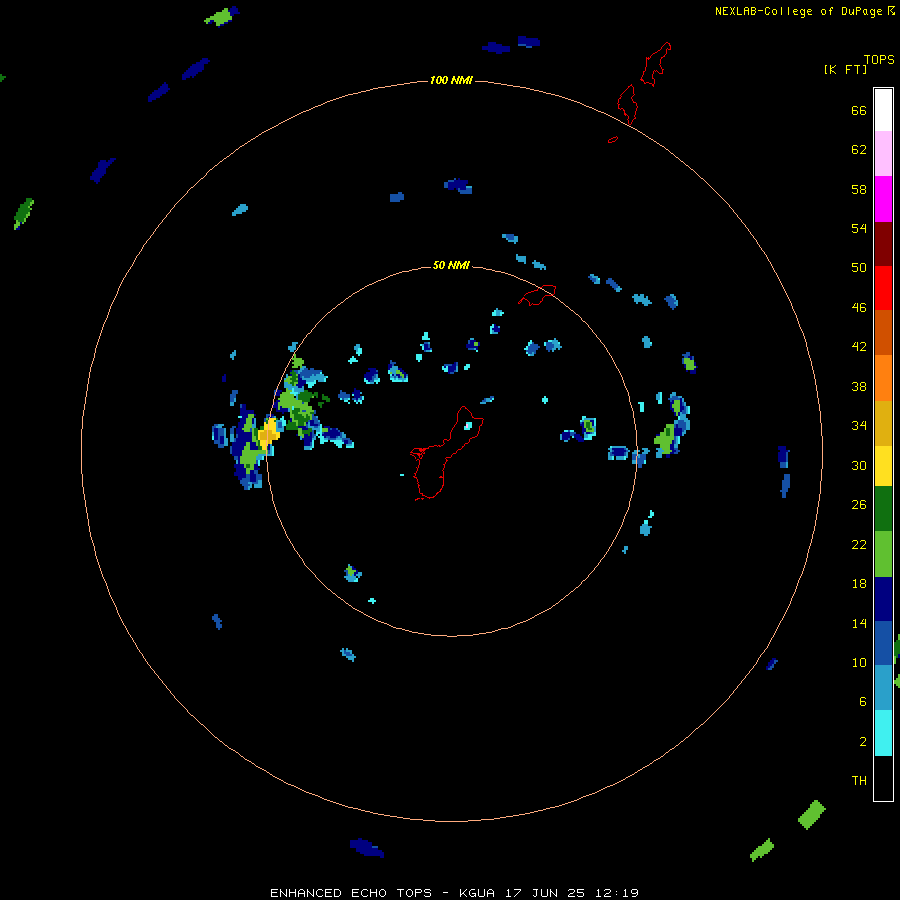Click the dark green legend swatch

point(883,509)
